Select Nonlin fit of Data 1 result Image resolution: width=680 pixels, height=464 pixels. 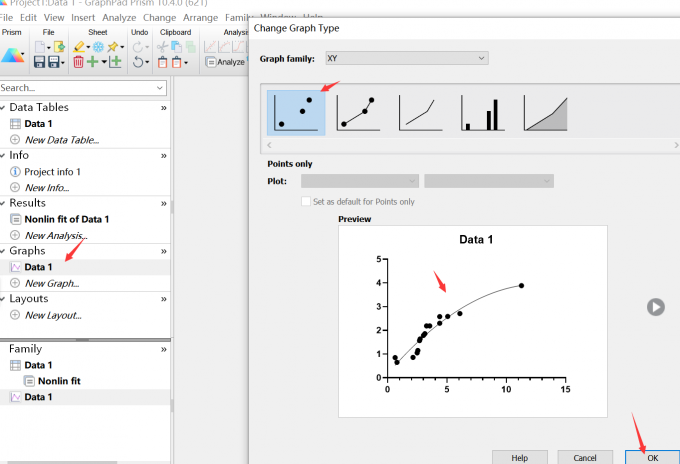pyautogui.click(x=66, y=219)
